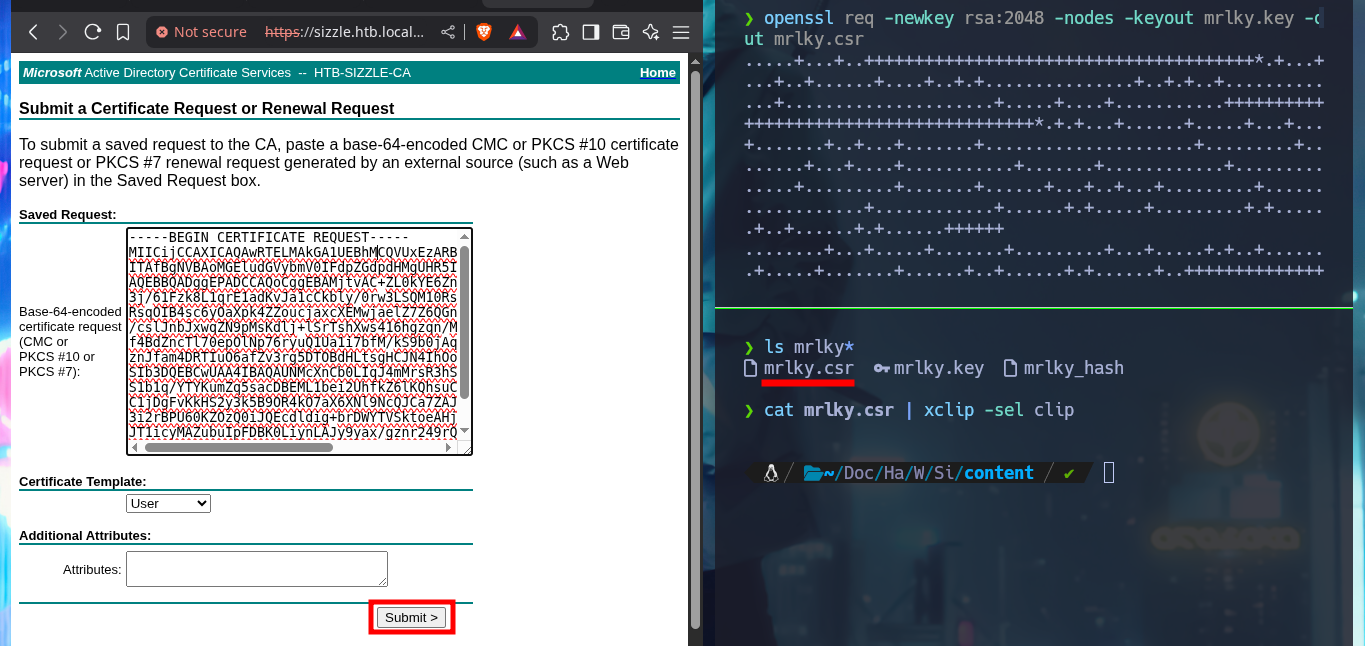Screen dimensions: 1365x646
Task: Focus the Attributes text box
Action: (x=257, y=569)
